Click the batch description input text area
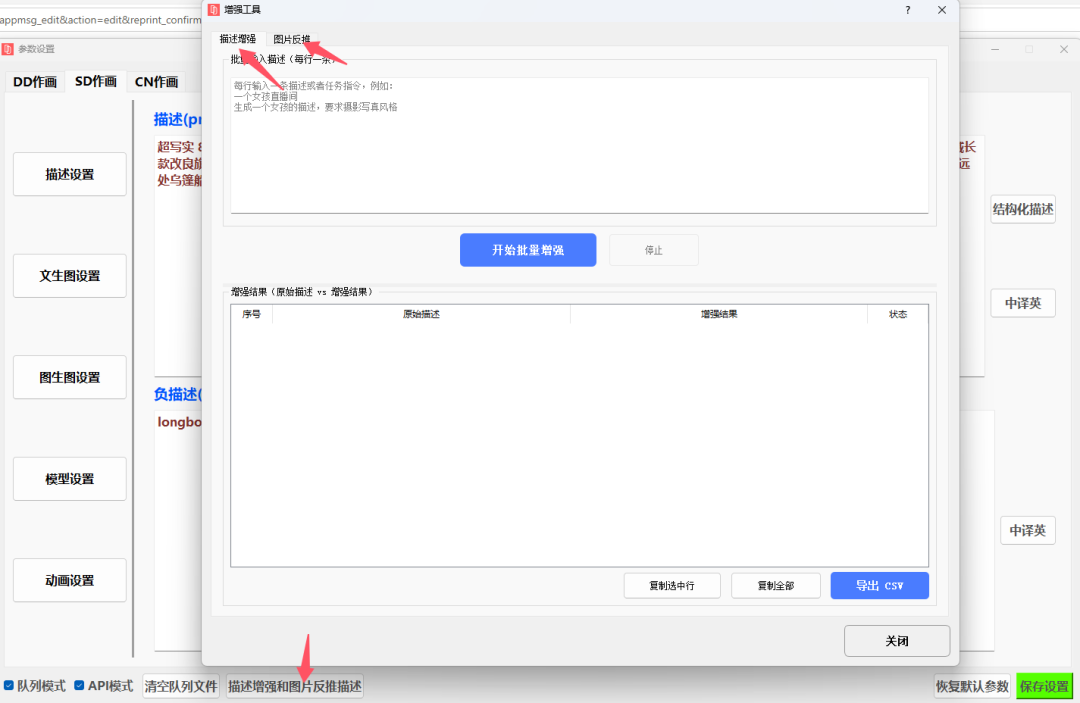The height and width of the screenshot is (703, 1080). click(579, 145)
